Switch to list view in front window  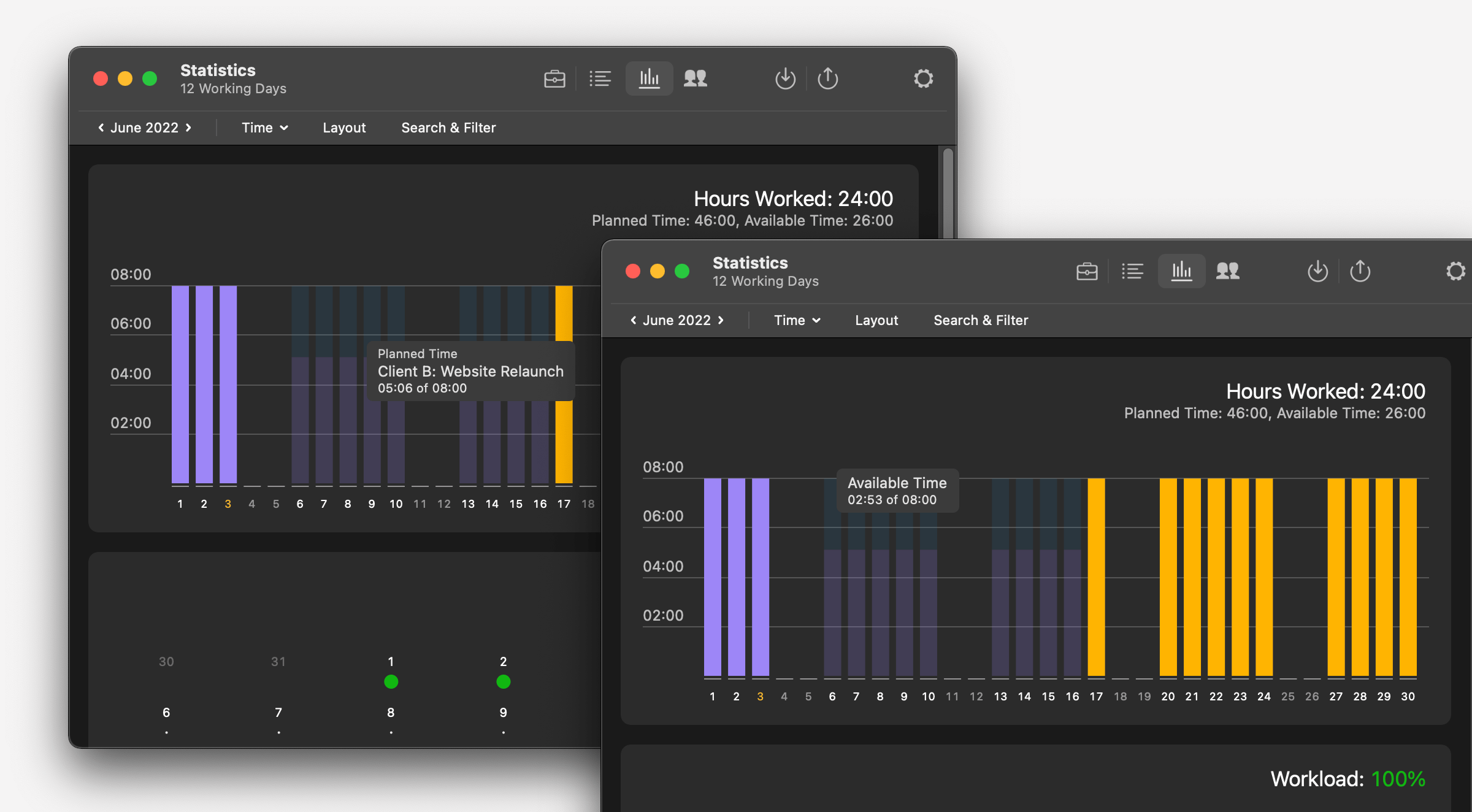coord(1132,271)
